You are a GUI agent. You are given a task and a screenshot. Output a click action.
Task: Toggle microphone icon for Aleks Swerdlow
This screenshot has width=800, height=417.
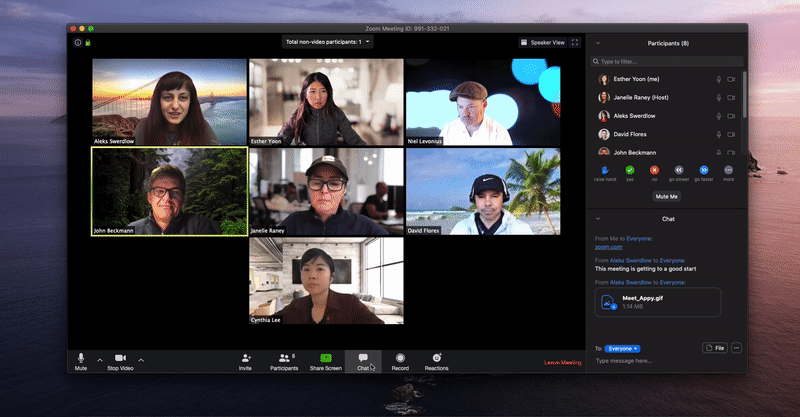tap(719, 116)
